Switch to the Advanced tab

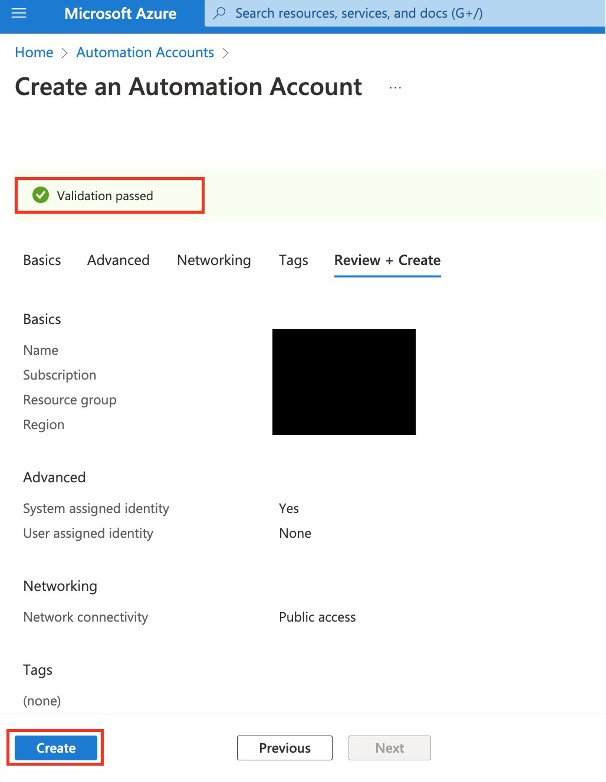(118, 260)
